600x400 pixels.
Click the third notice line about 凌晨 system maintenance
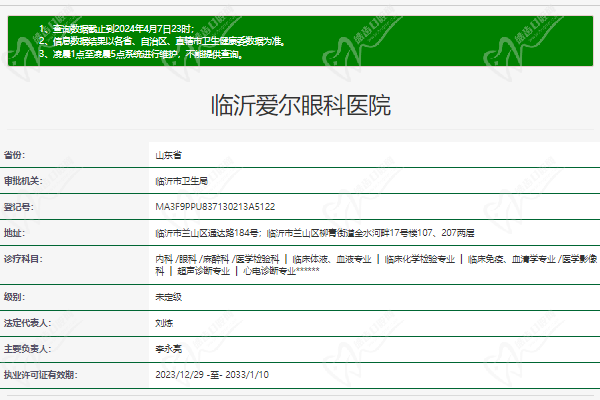coord(148,54)
